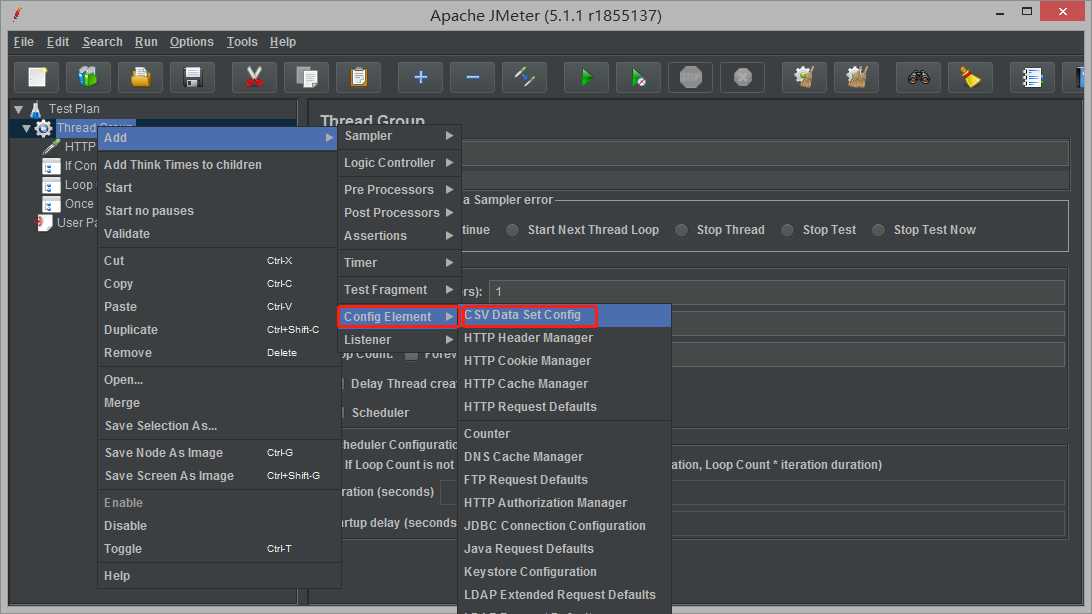Image resolution: width=1092 pixels, height=614 pixels.
Task: Select Stop Thread radio button
Action: (681, 230)
